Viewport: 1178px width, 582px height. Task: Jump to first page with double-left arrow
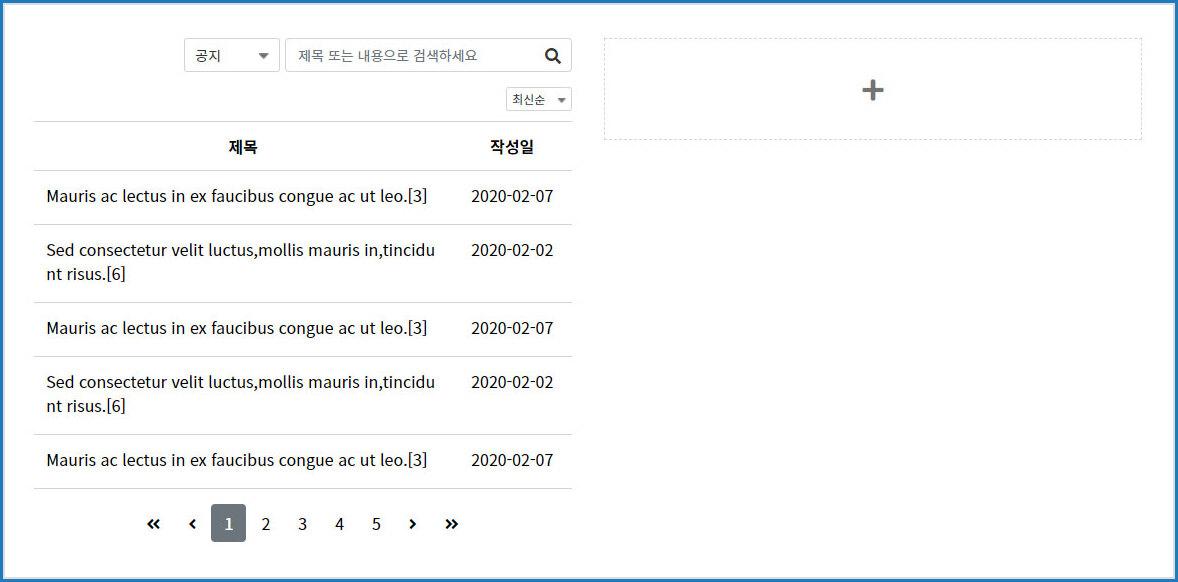tap(153, 524)
